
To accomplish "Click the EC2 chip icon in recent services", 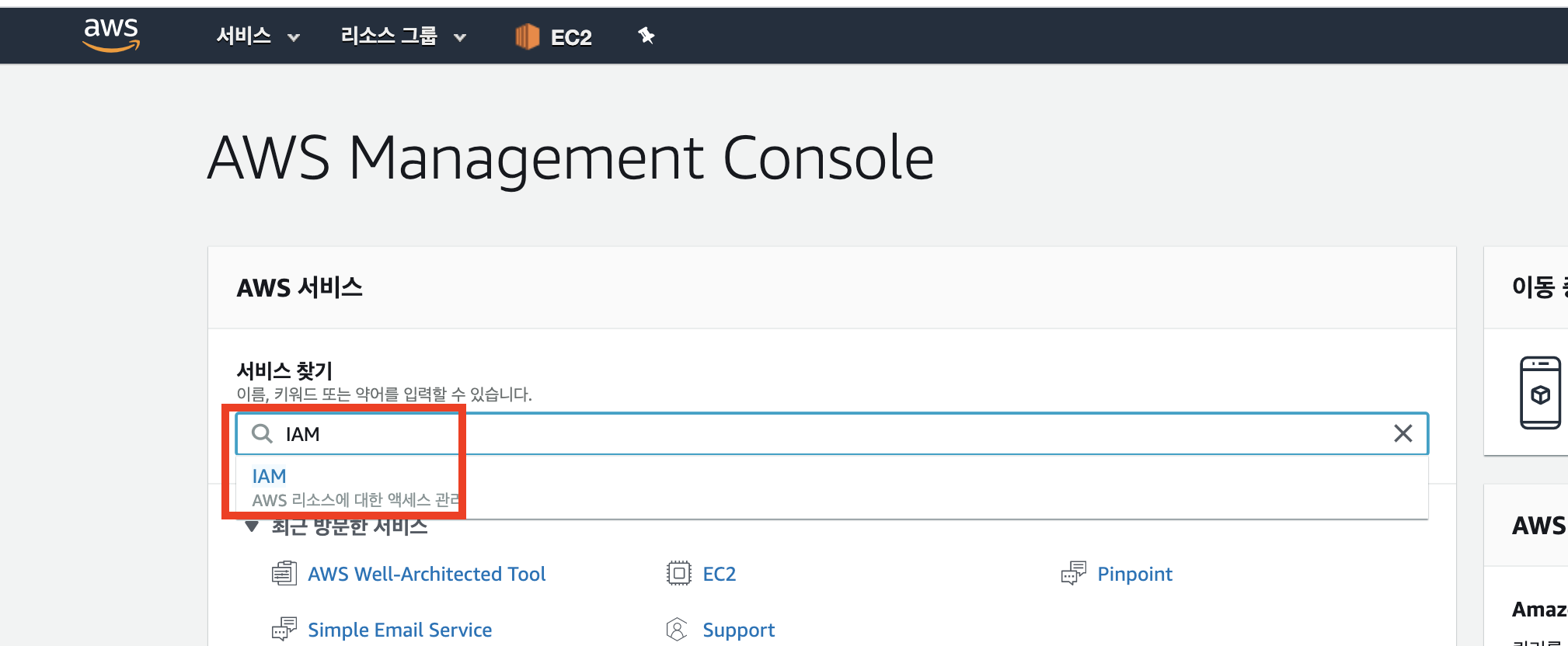I will [678, 573].
